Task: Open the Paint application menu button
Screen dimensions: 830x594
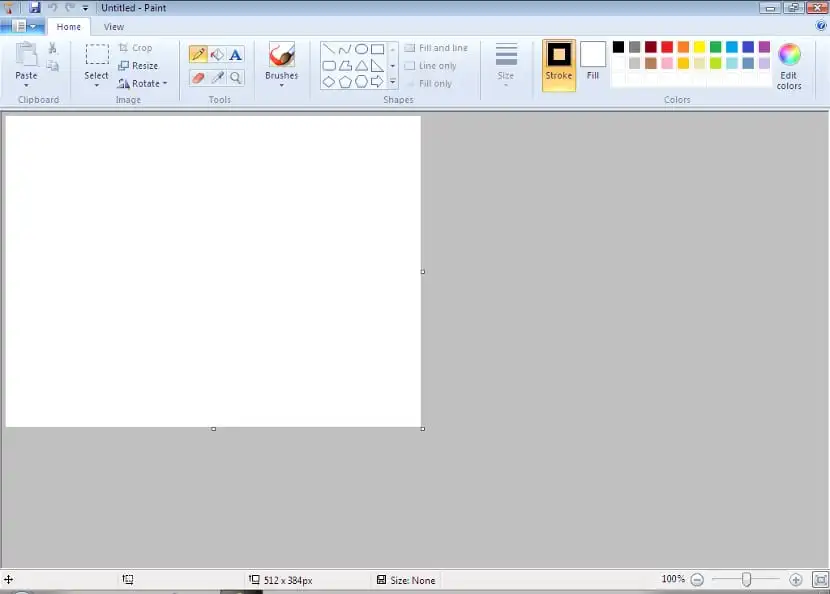Action: [22, 26]
